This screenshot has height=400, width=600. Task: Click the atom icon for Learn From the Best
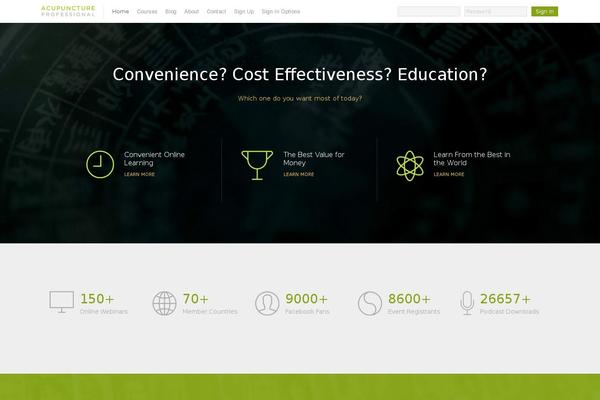click(410, 165)
